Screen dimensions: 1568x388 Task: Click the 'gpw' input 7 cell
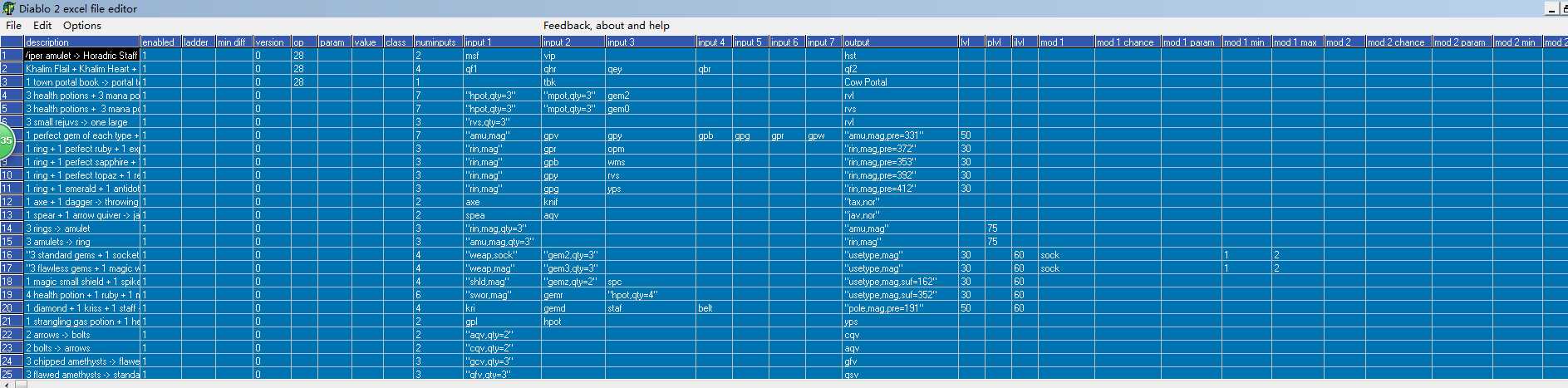coord(823,135)
